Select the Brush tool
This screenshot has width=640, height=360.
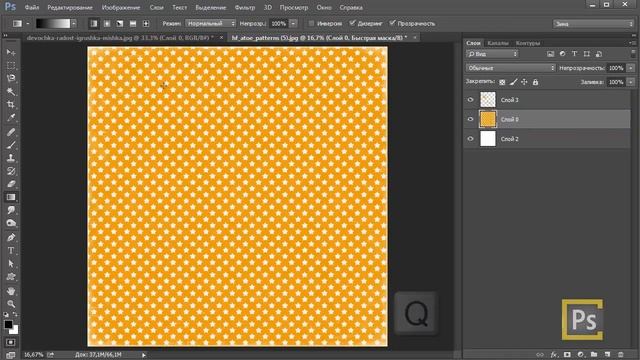(11, 145)
